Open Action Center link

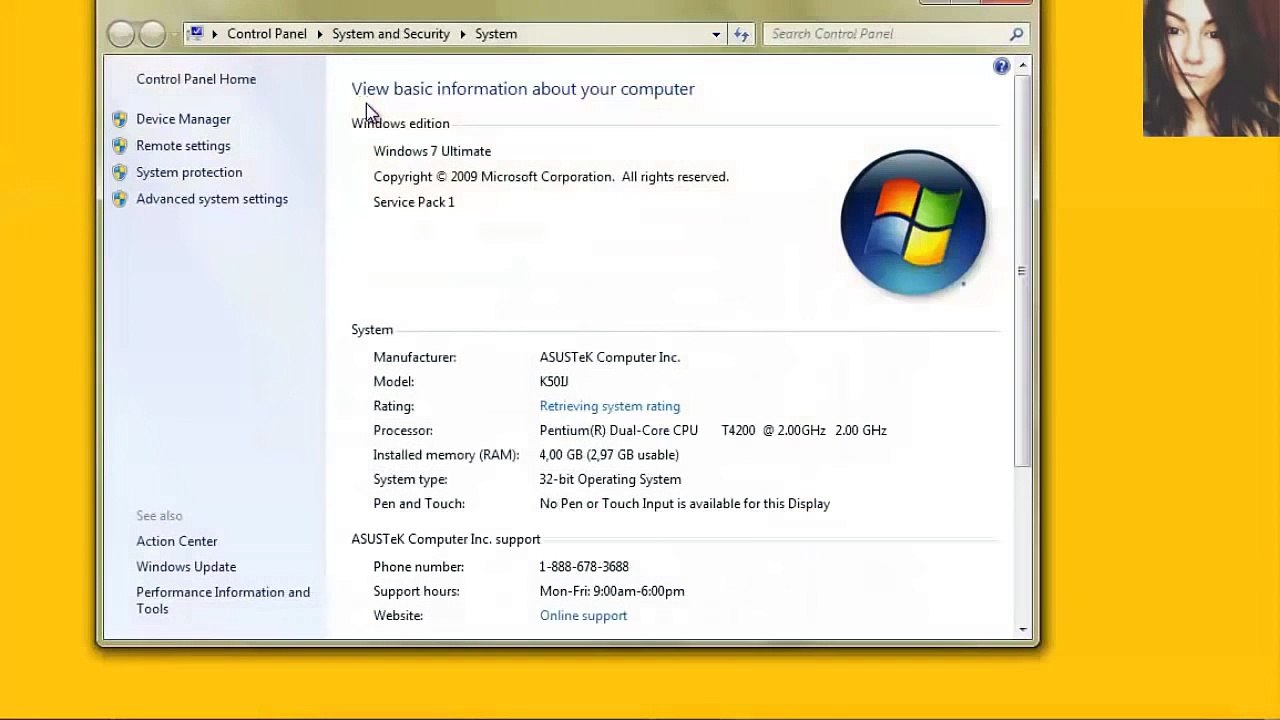coord(177,541)
